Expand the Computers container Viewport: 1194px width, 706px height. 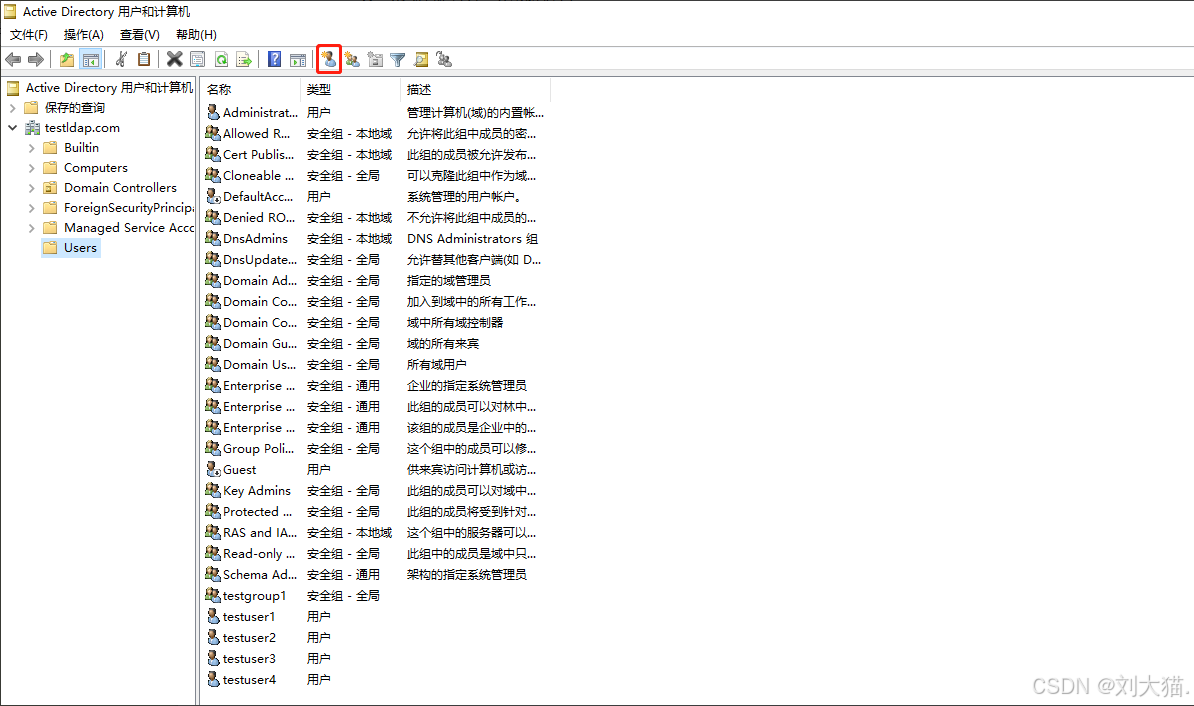(31, 168)
